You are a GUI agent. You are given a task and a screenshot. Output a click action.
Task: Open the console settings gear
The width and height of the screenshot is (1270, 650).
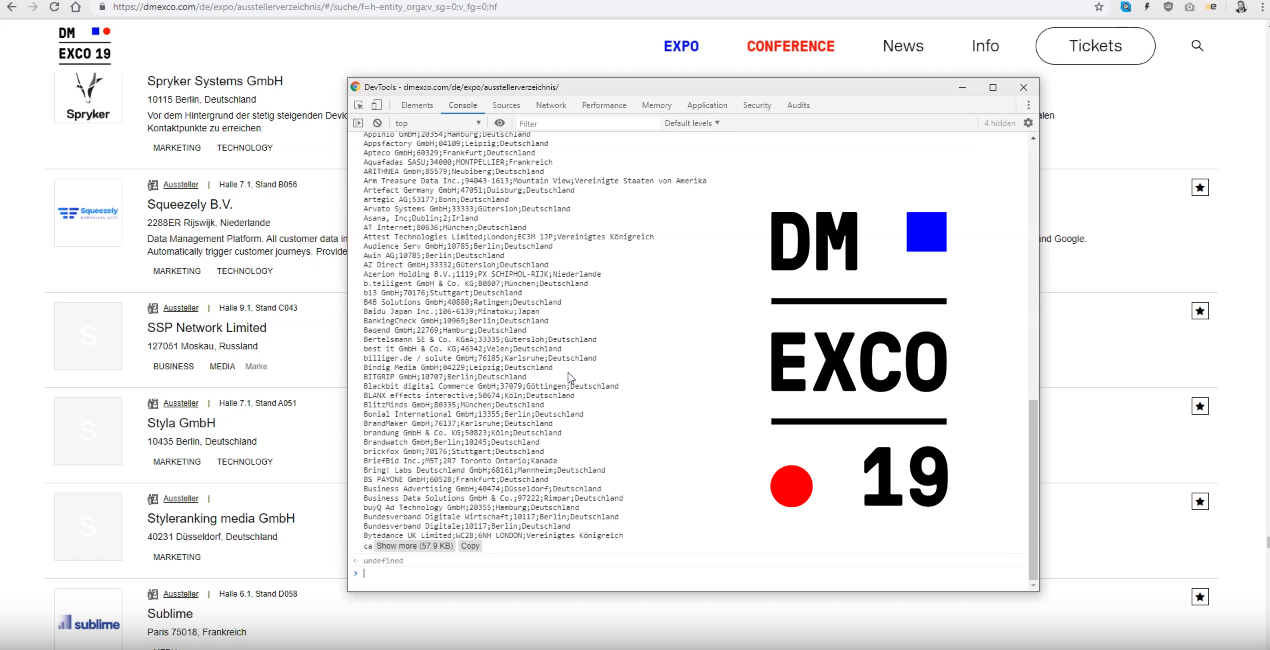click(x=1028, y=123)
